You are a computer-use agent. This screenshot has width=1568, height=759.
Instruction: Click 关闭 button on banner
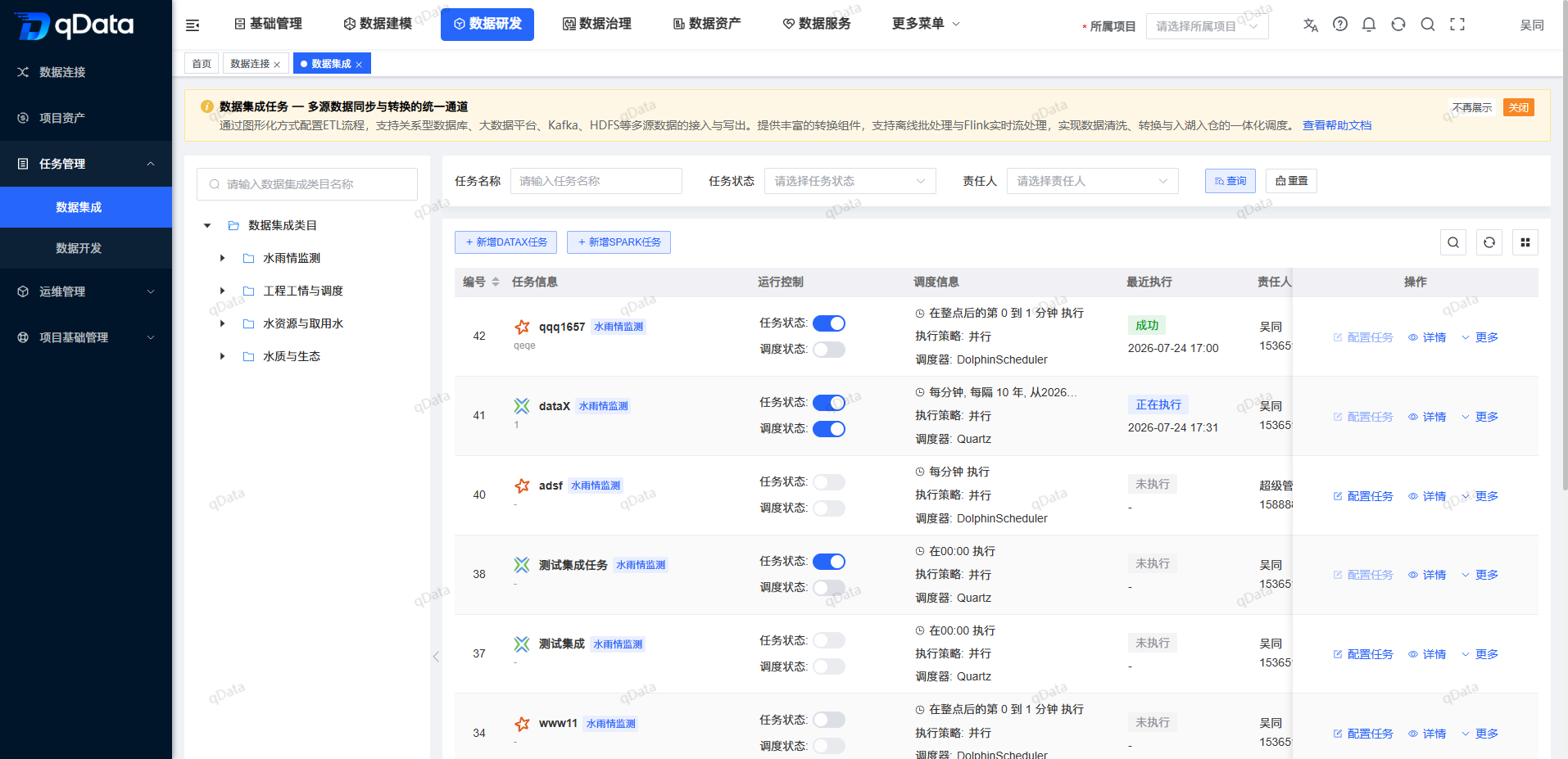[1519, 107]
